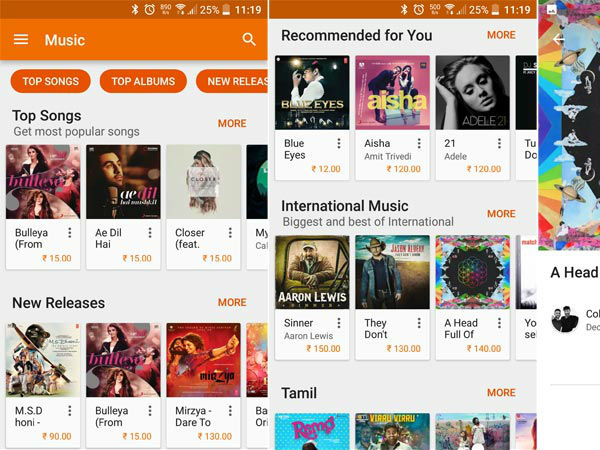
Task: Show MORE in International Music section
Action: pyautogui.click(x=501, y=214)
